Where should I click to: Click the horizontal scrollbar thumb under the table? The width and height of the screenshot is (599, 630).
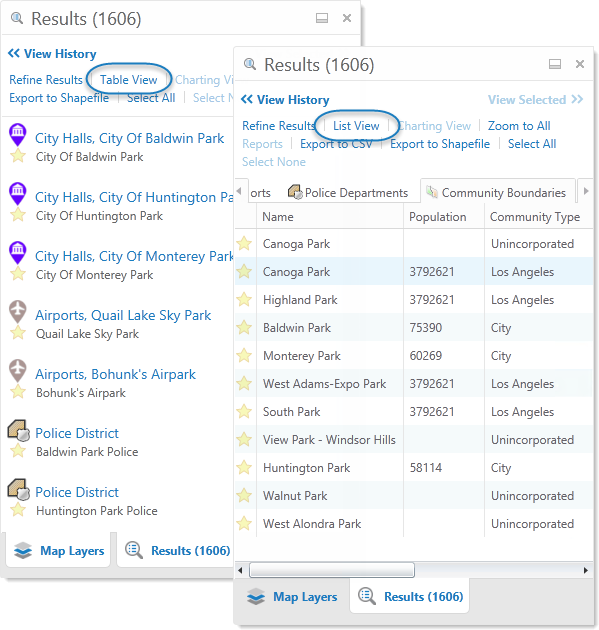[332, 570]
